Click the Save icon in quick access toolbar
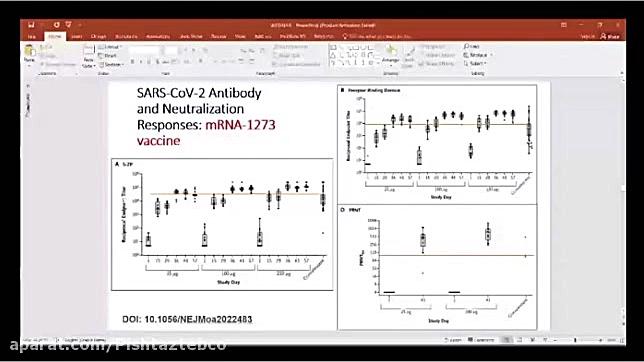The height and width of the screenshot is (362, 644). pyautogui.click(x=31, y=25)
